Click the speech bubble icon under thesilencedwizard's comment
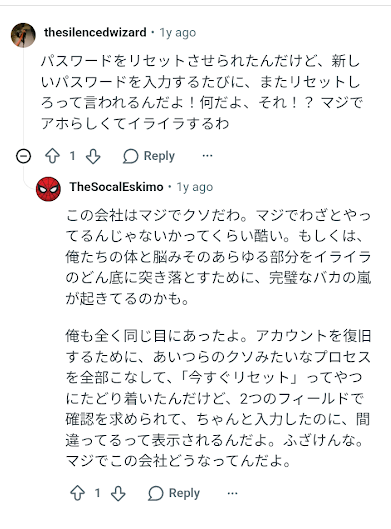This screenshot has width=391, height=529. 131,156
